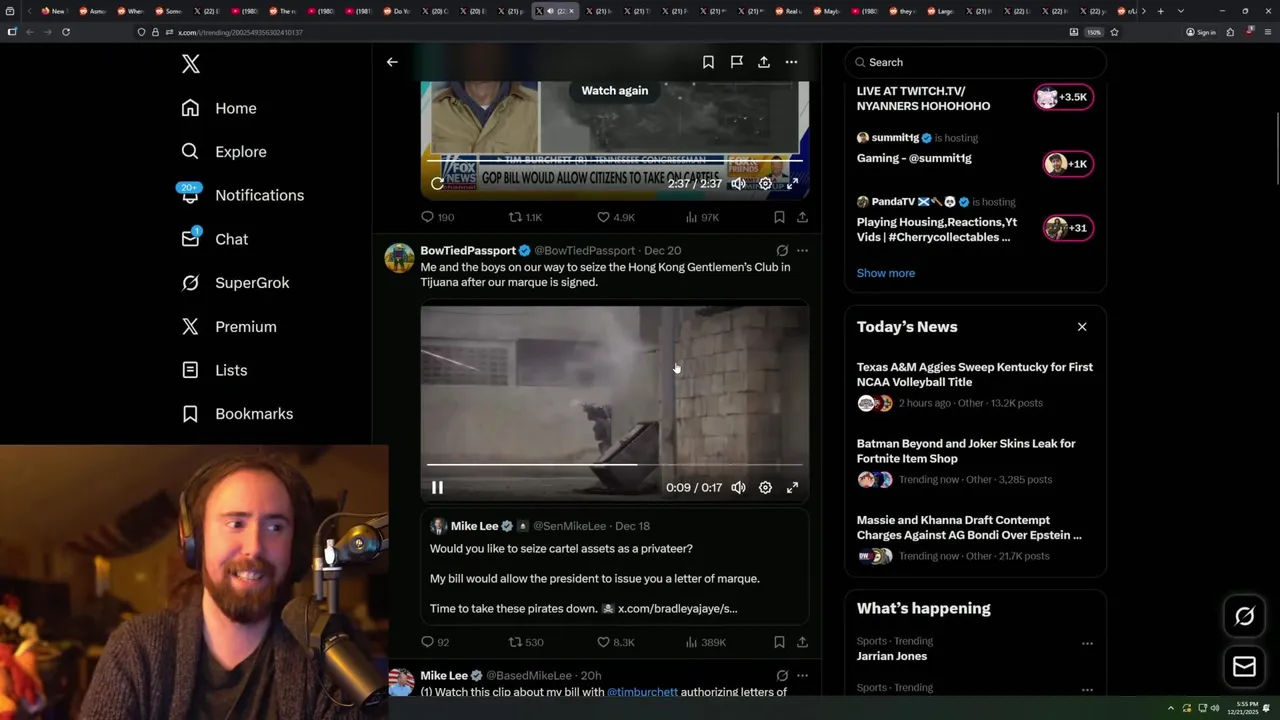Reload the page in browser toolbar

click(x=66, y=32)
